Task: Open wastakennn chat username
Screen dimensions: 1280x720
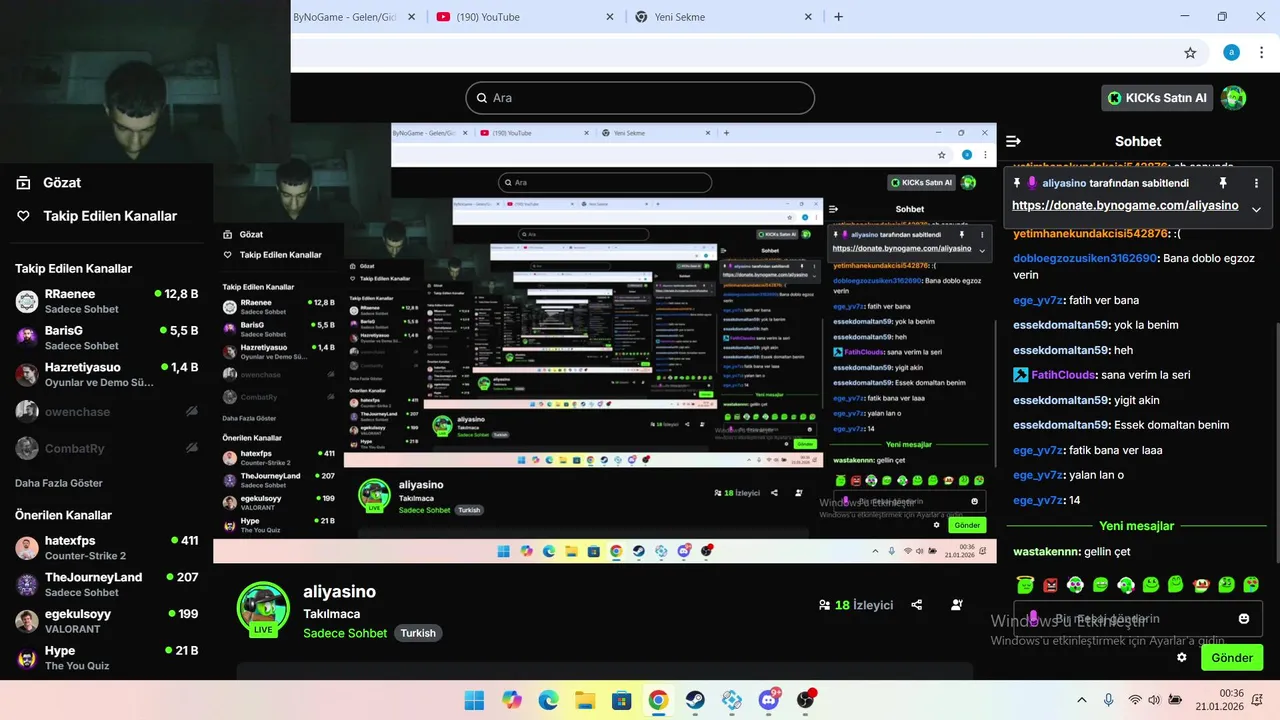Action: (1047, 552)
